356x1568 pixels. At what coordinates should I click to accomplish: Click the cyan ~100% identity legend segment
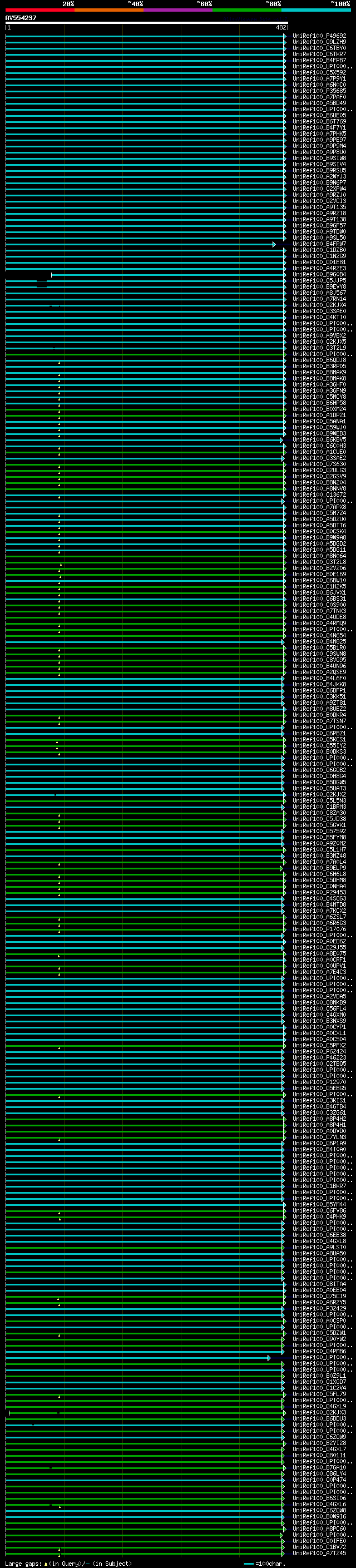click(x=315, y=10)
